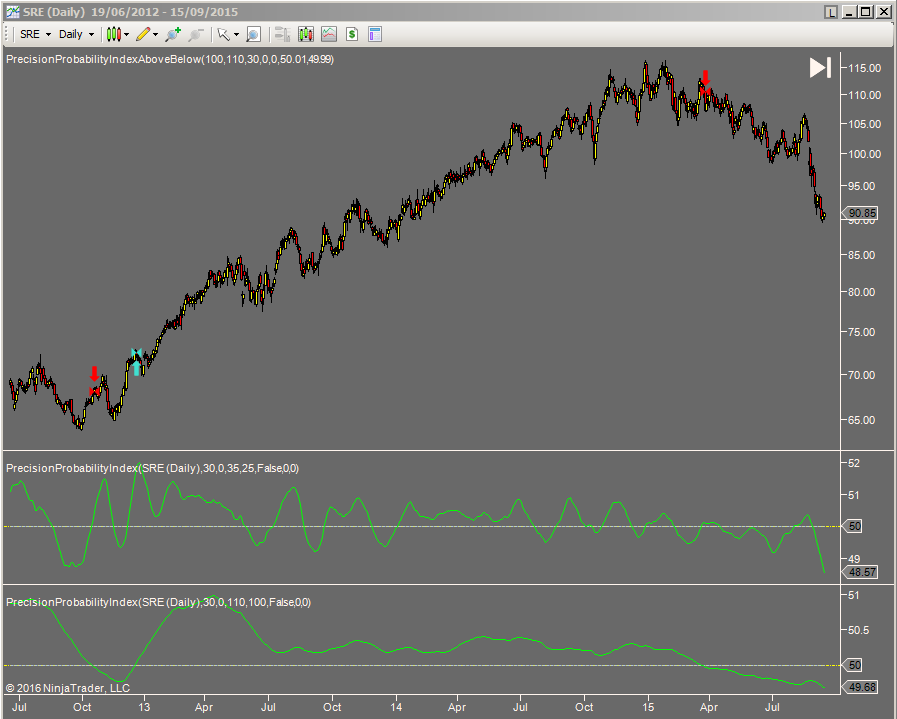Click the 100.00 price axis label
Screen dimensions: 897x719
(x=864, y=154)
